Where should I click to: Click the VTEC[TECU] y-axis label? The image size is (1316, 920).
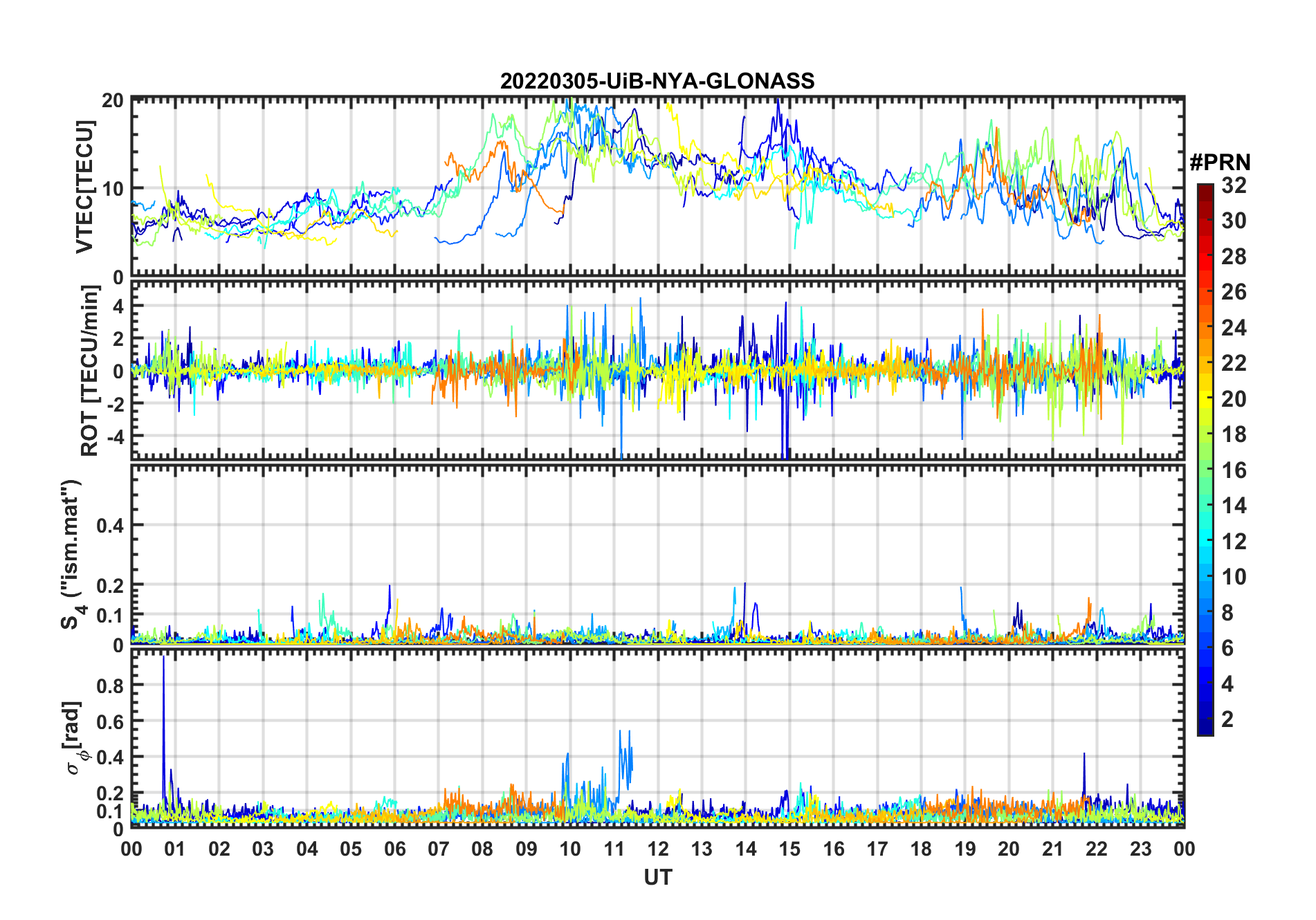pyautogui.click(x=84, y=187)
